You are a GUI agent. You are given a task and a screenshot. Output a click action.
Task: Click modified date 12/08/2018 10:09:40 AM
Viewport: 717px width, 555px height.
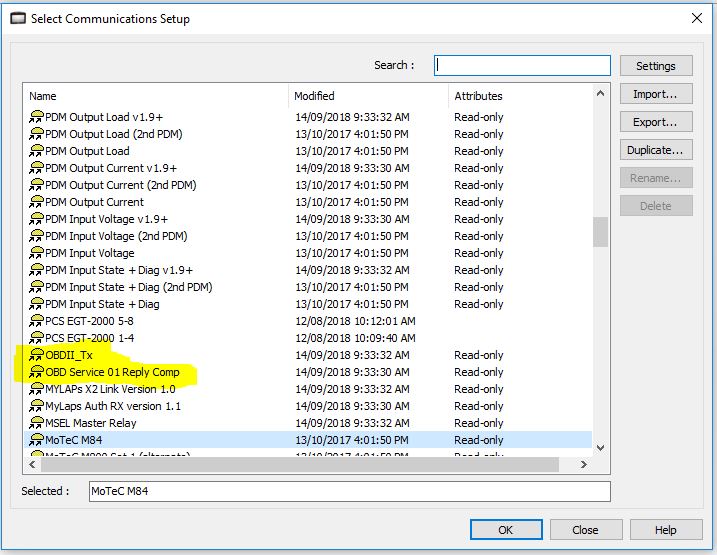(355, 338)
